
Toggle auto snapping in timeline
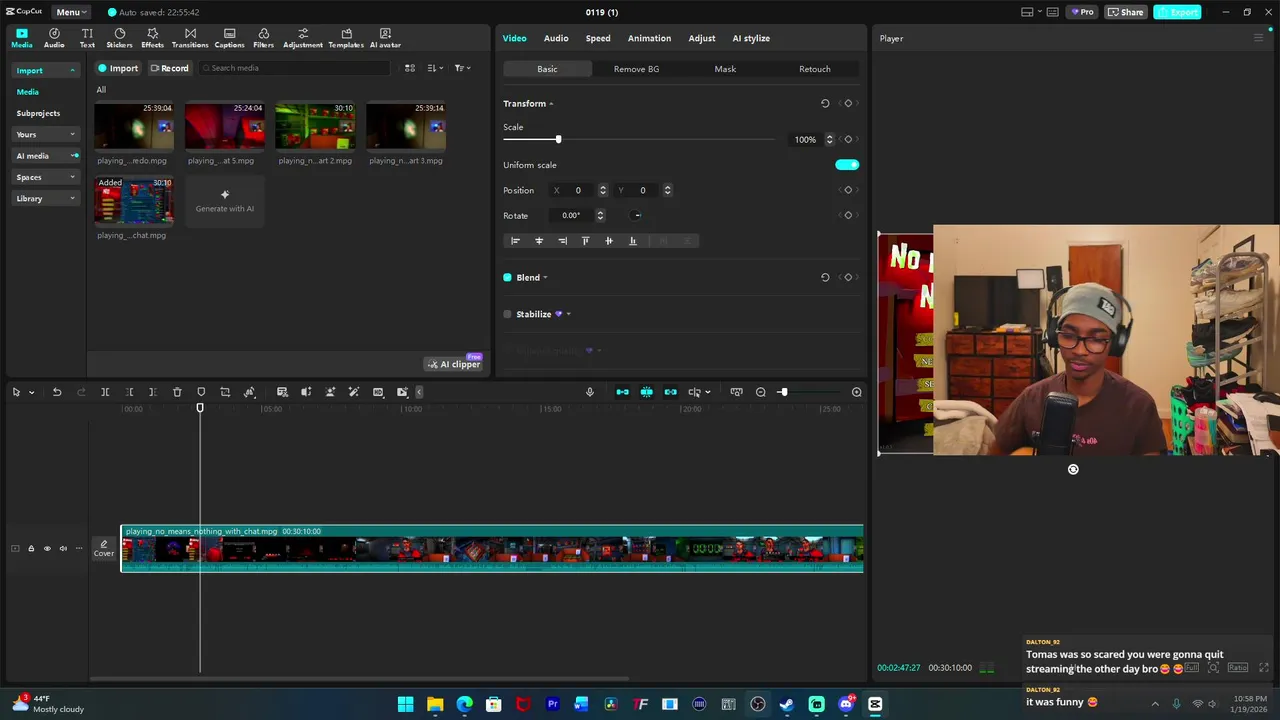click(x=646, y=392)
